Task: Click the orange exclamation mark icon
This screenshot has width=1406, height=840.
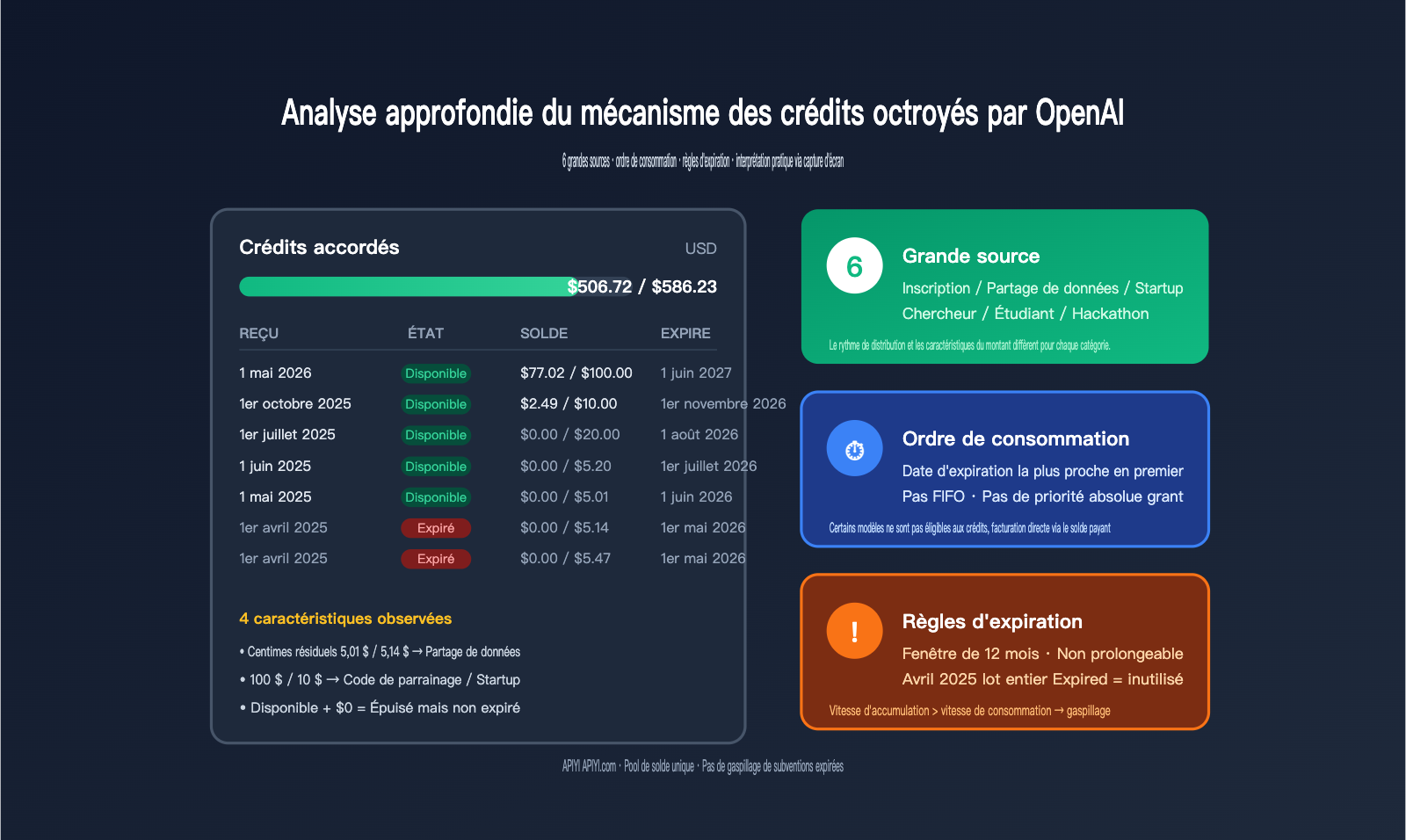Action: (854, 631)
